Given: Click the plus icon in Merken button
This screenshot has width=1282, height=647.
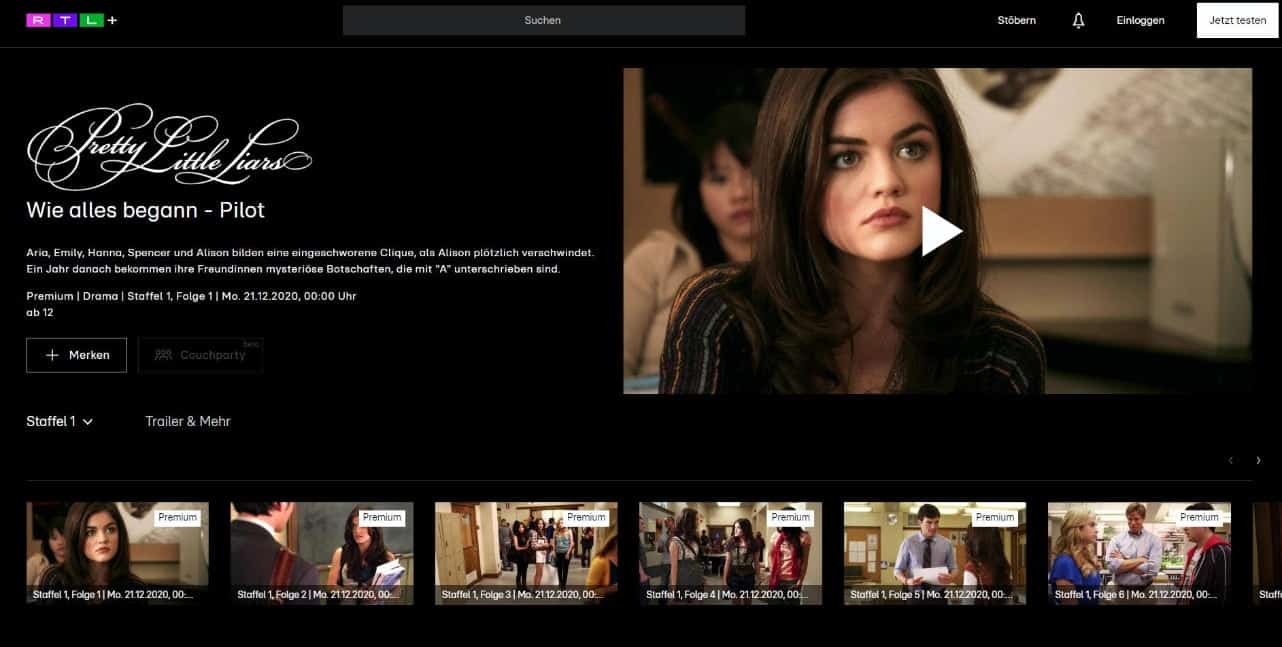Looking at the screenshot, I should (x=52, y=355).
